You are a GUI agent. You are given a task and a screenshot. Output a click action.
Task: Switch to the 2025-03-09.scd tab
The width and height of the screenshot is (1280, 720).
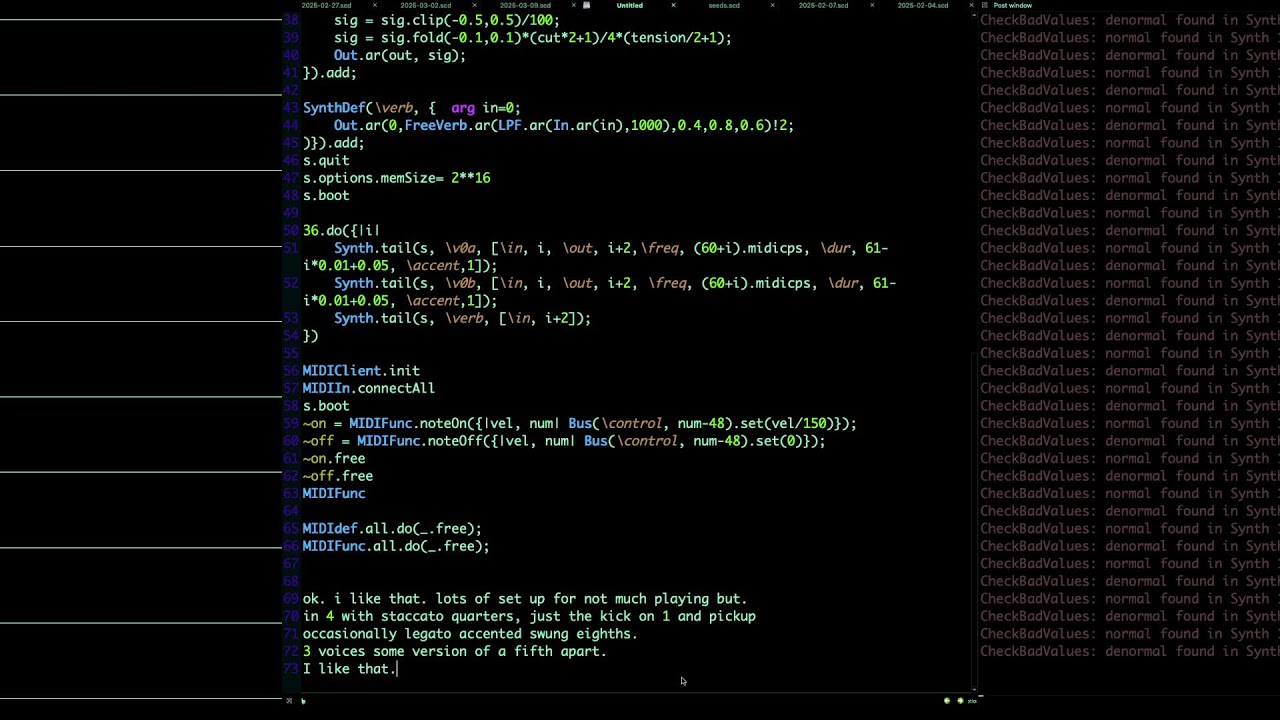(525, 5)
